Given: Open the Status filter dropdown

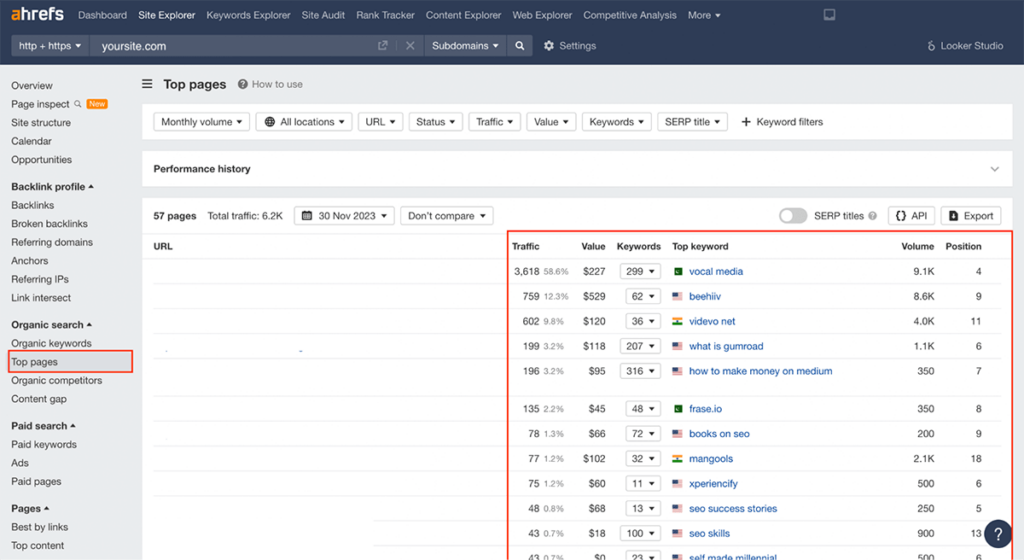Looking at the screenshot, I should click(x=436, y=122).
